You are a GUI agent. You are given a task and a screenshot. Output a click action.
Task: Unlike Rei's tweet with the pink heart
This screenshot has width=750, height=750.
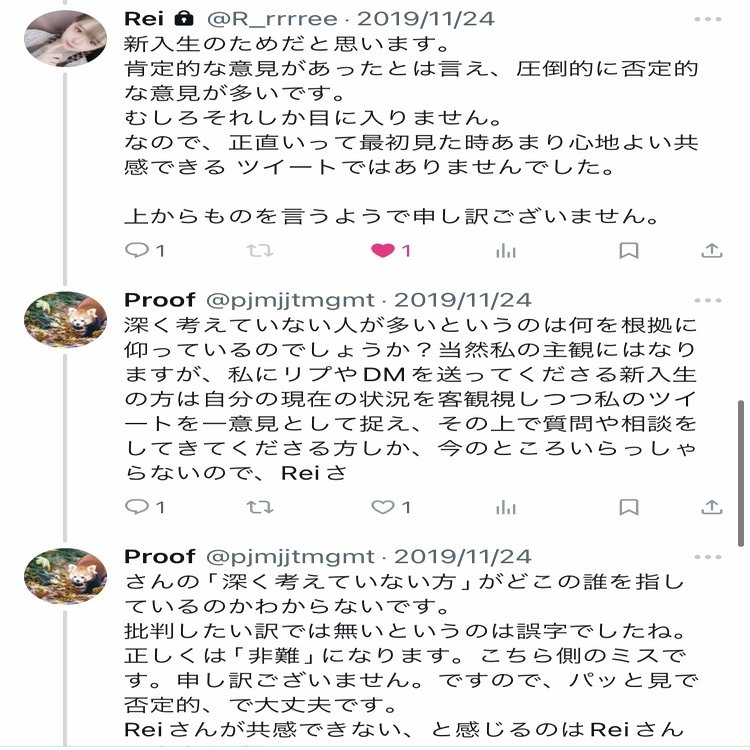[x=383, y=251]
